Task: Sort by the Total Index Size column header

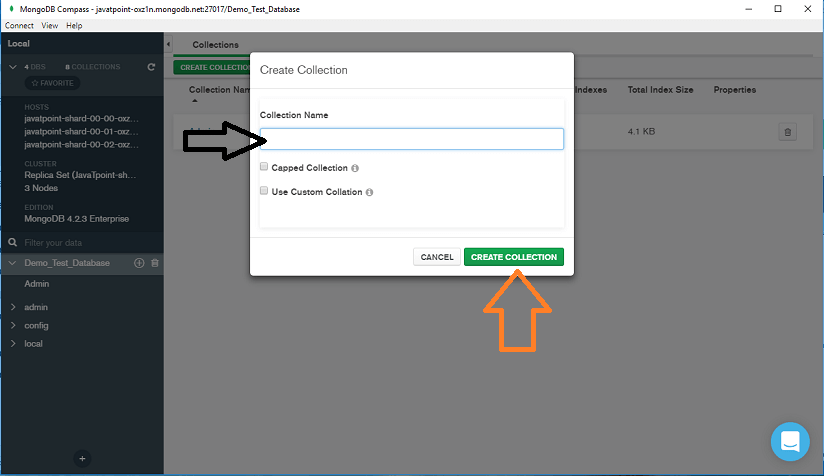Action: pyautogui.click(x=660, y=90)
